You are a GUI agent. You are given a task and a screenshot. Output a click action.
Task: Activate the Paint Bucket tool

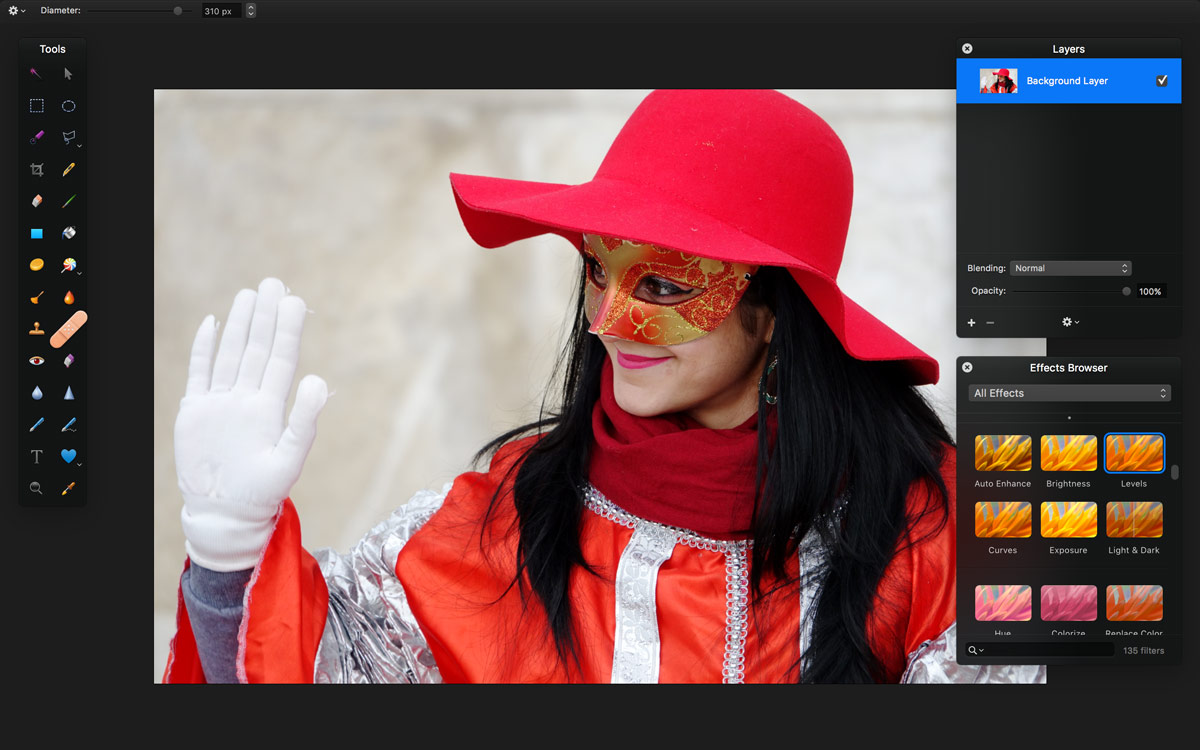69,233
